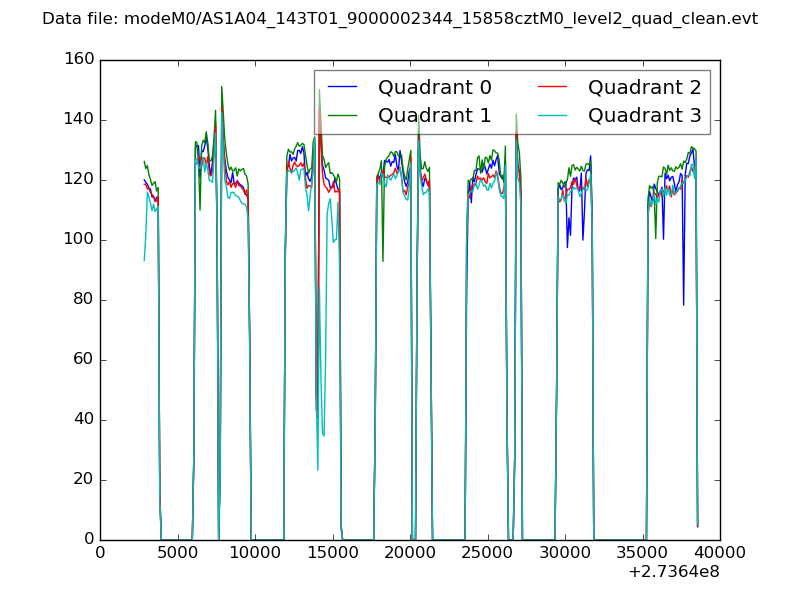Click the 5000 x-axis tick label
The image size is (800, 600).
pyautogui.click(x=177, y=553)
